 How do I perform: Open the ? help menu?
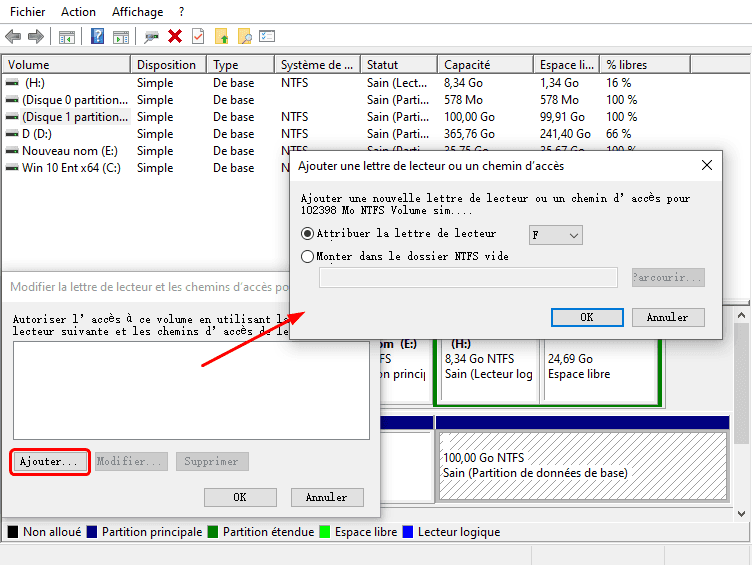181,12
